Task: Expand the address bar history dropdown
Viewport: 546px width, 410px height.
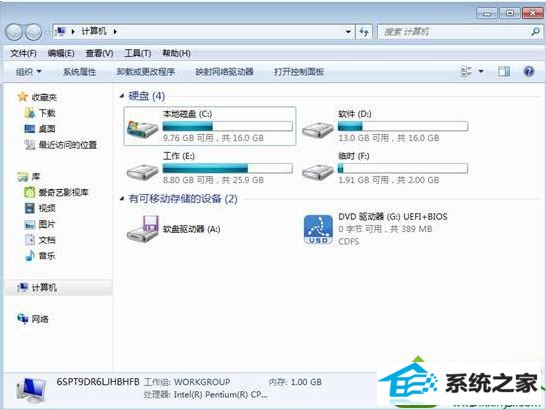Action: 348,32
